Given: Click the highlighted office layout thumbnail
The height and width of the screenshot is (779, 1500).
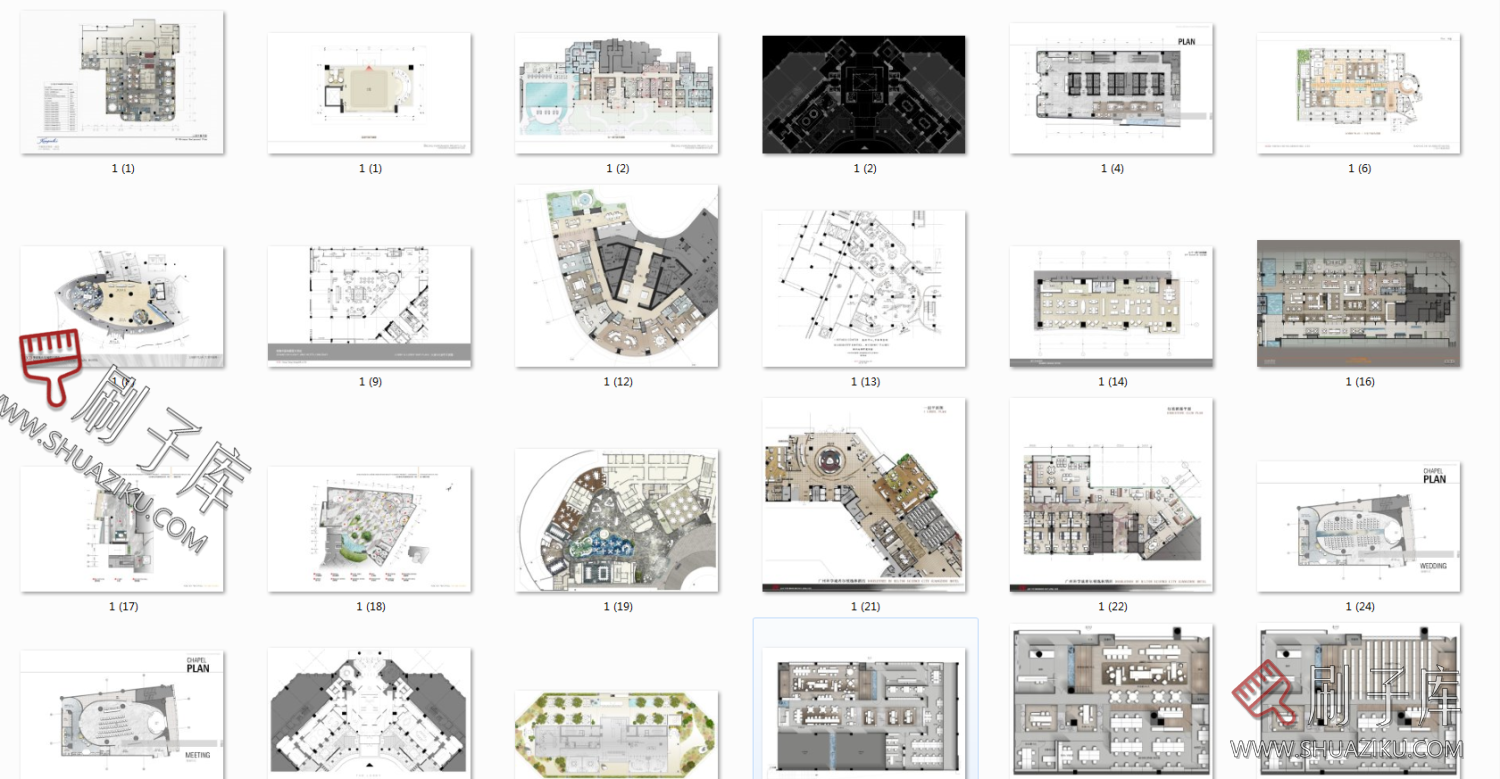Looking at the screenshot, I should tap(865, 710).
